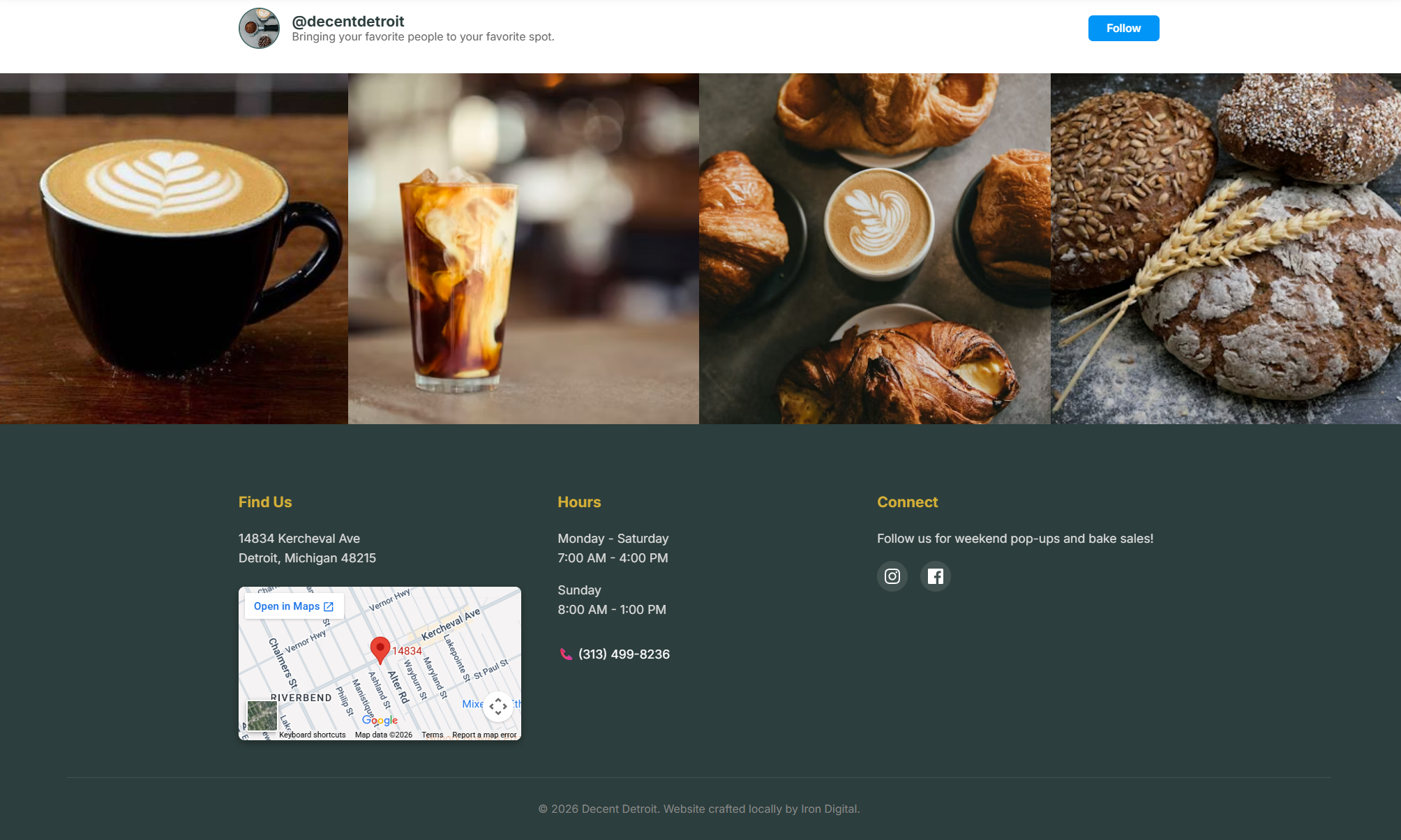Click the pink phone receiver icon
1401x840 pixels.
pyautogui.click(x=565, y=654)
